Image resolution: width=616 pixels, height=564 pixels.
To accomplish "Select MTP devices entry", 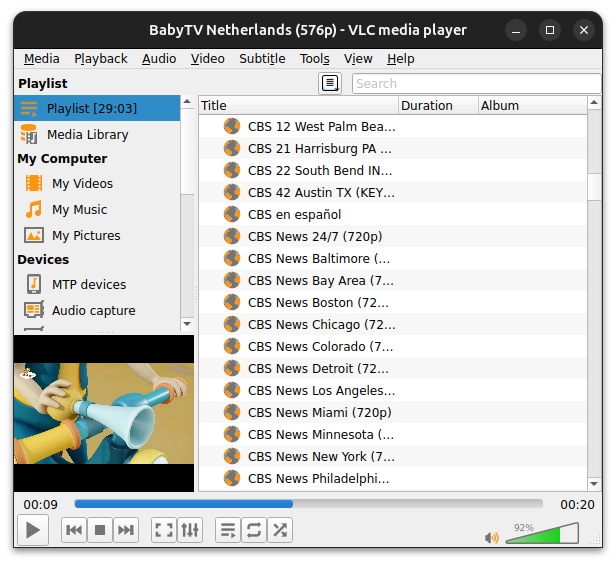I will [x=89, y=284].
